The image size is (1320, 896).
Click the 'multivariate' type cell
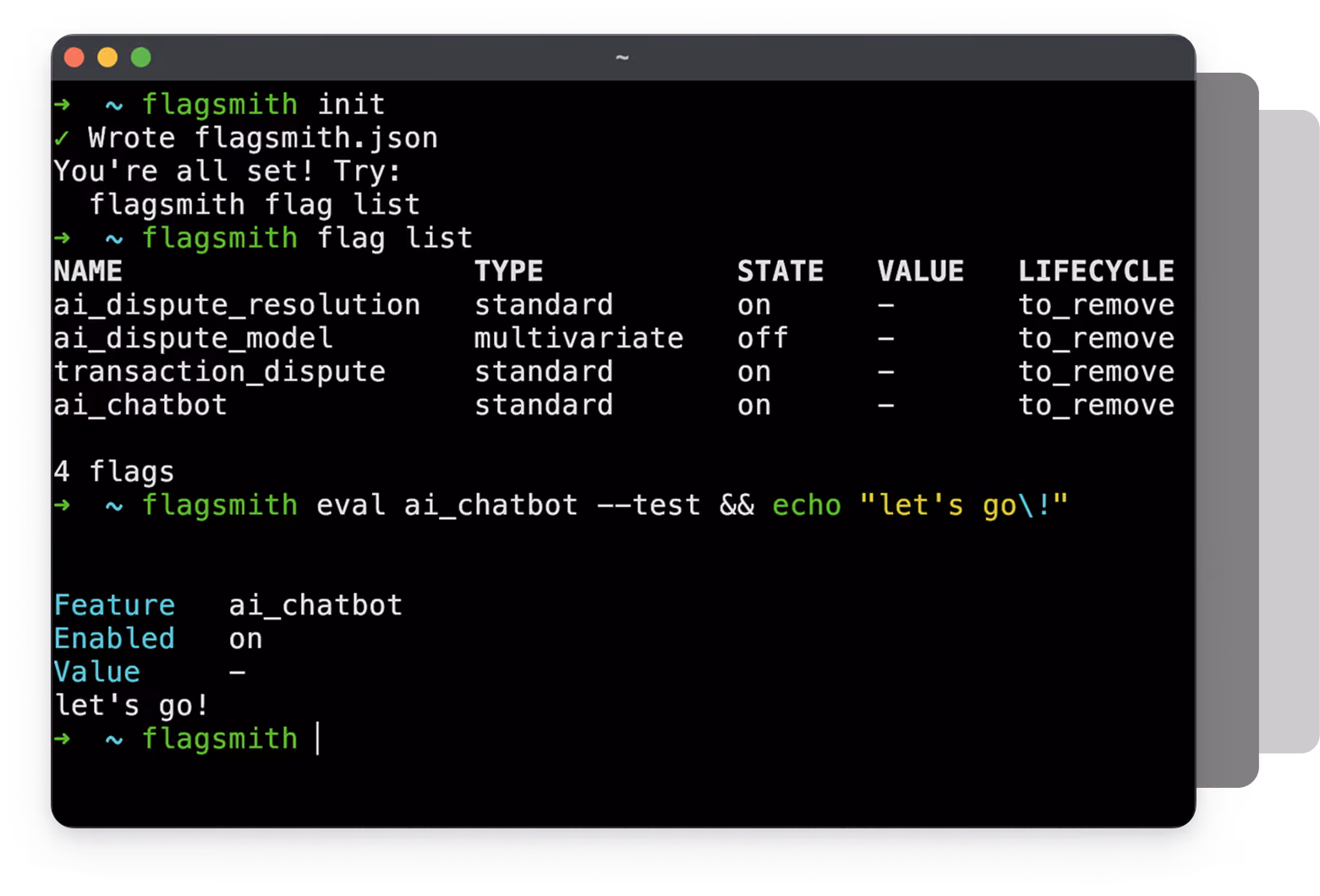click(x=578, y=339)
